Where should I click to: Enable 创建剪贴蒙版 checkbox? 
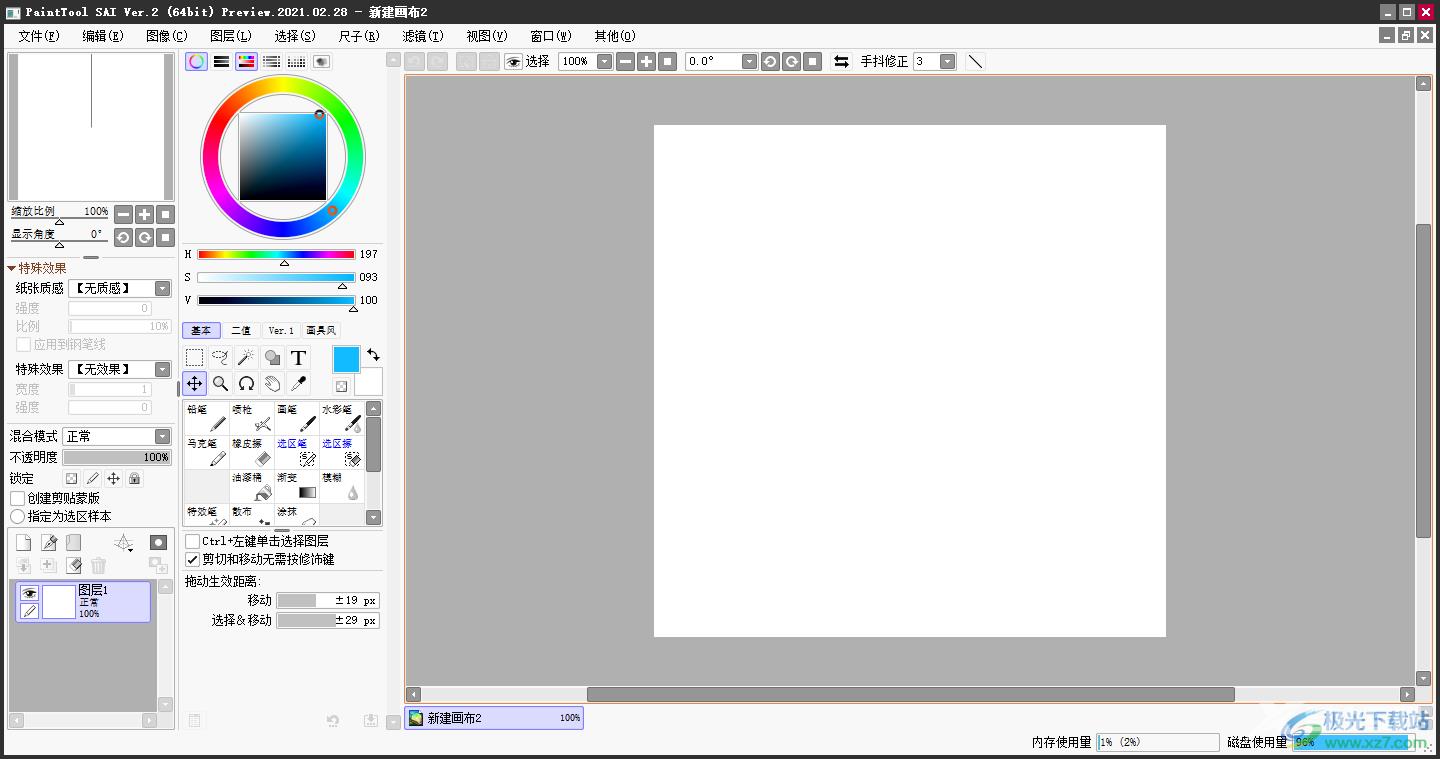[18, 498]
